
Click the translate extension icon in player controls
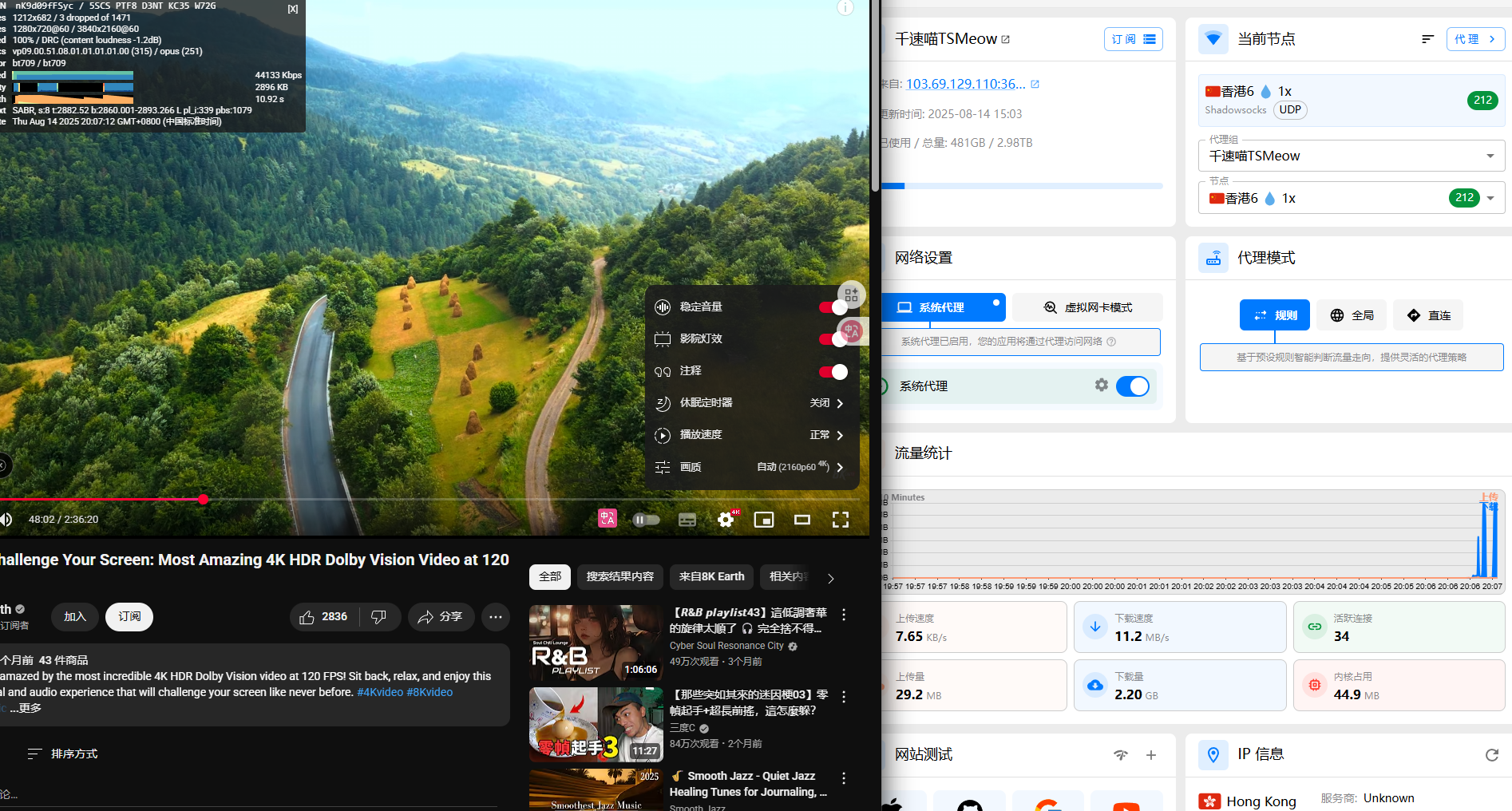pos(608,519)
